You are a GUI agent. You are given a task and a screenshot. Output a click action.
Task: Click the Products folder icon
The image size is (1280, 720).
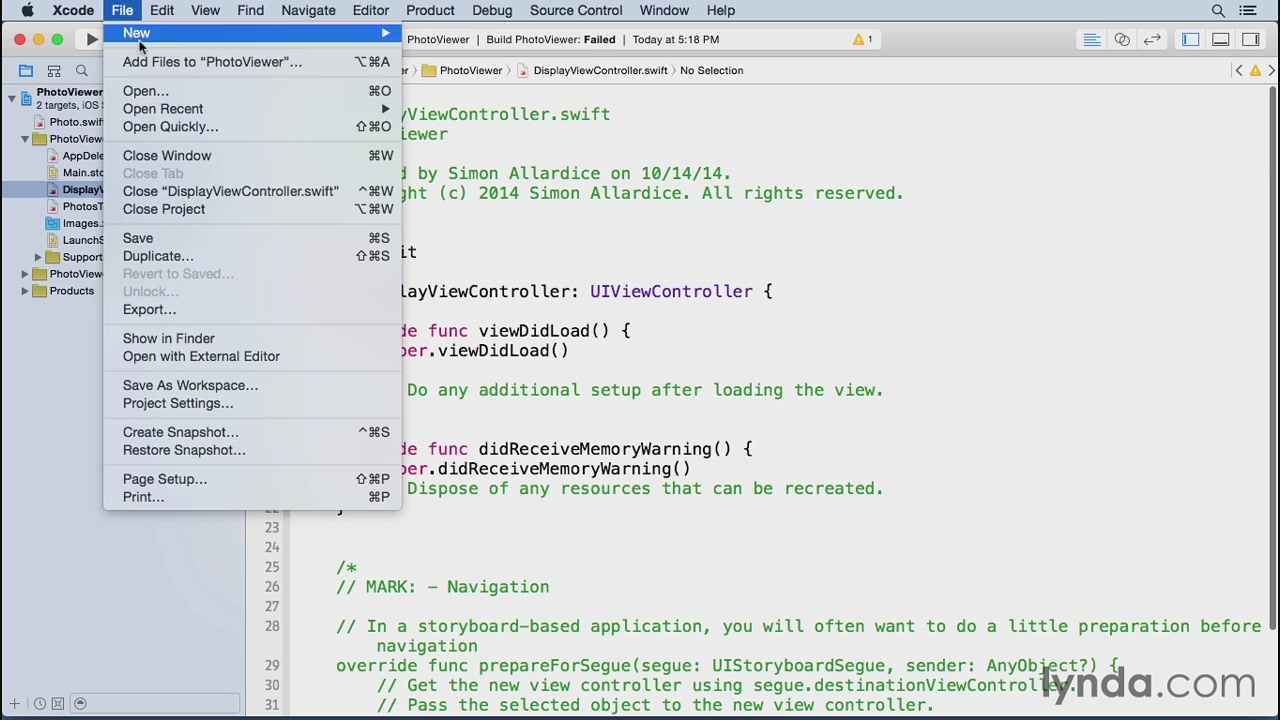(40, 291)
